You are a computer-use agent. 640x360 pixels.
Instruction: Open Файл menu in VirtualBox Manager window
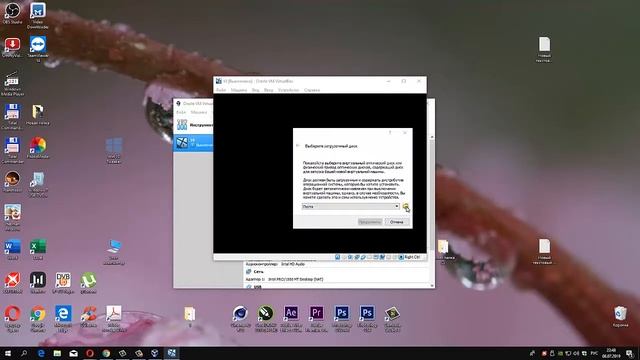(181, 112)
